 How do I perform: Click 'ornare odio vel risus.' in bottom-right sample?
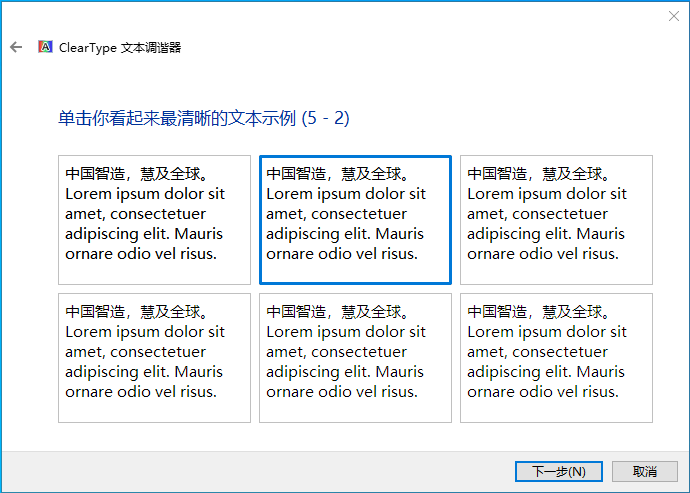coord(543,392)
